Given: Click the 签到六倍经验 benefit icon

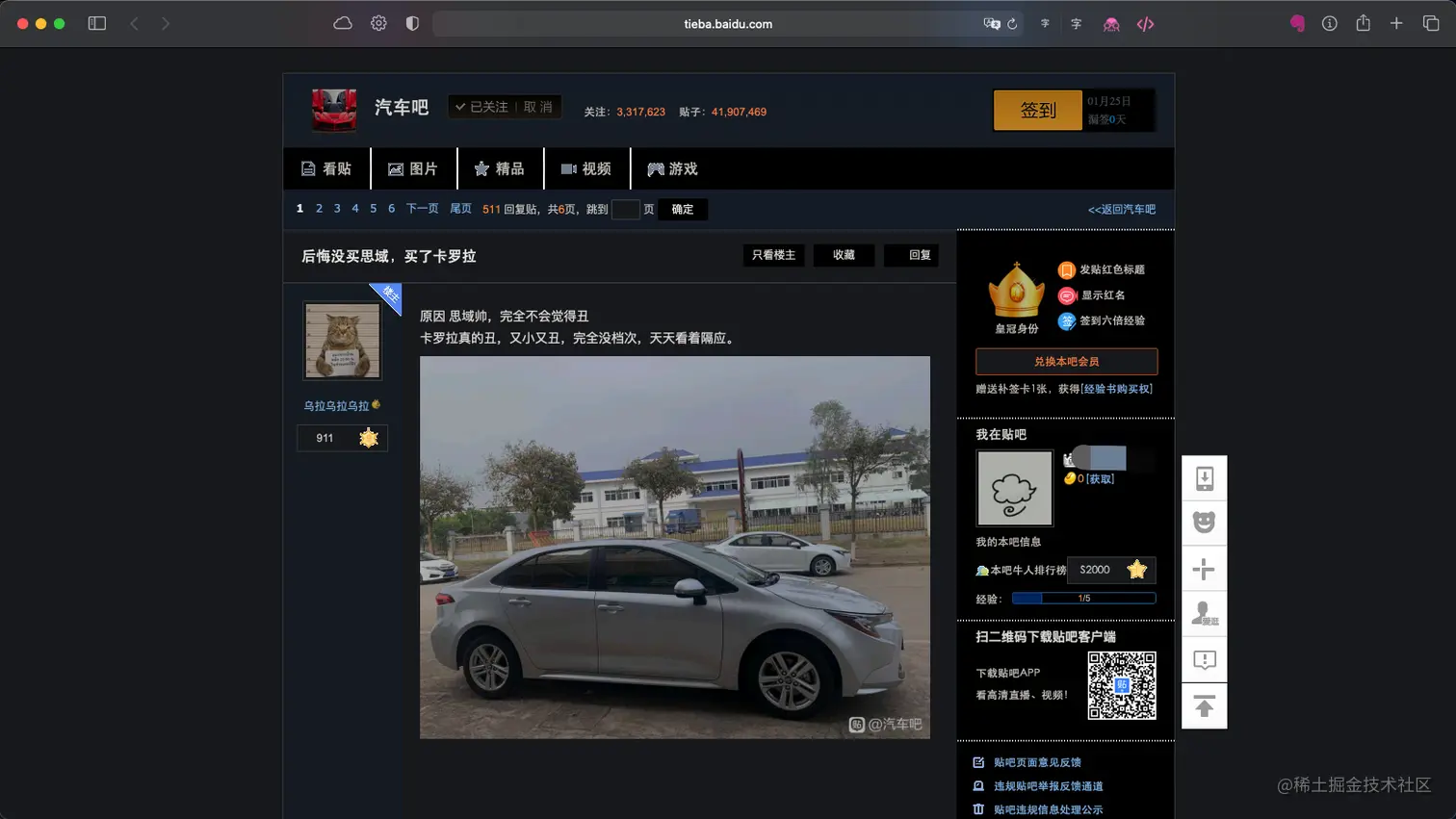Looking at the screenshot, I should point(1066,321).
